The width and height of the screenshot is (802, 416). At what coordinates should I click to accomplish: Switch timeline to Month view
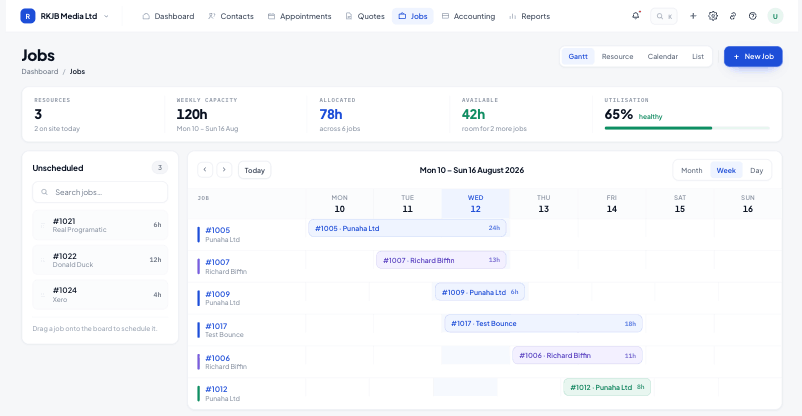coord(692,170)
